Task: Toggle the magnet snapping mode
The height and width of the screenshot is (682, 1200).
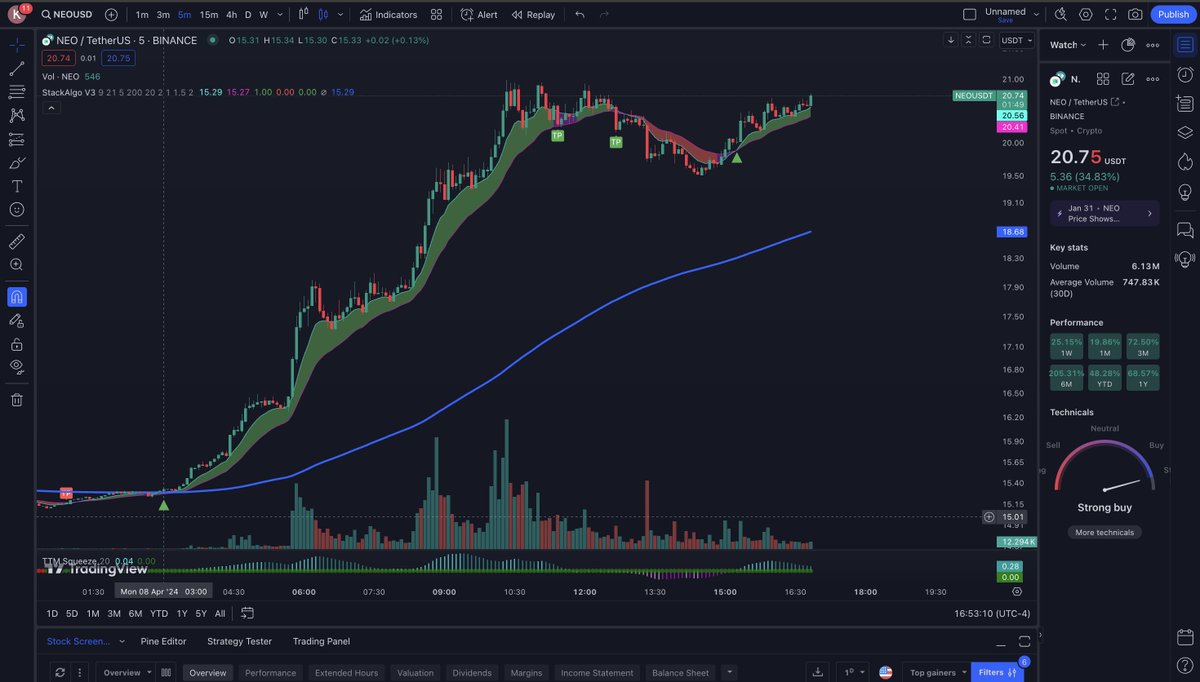Action: click(17, 297)
